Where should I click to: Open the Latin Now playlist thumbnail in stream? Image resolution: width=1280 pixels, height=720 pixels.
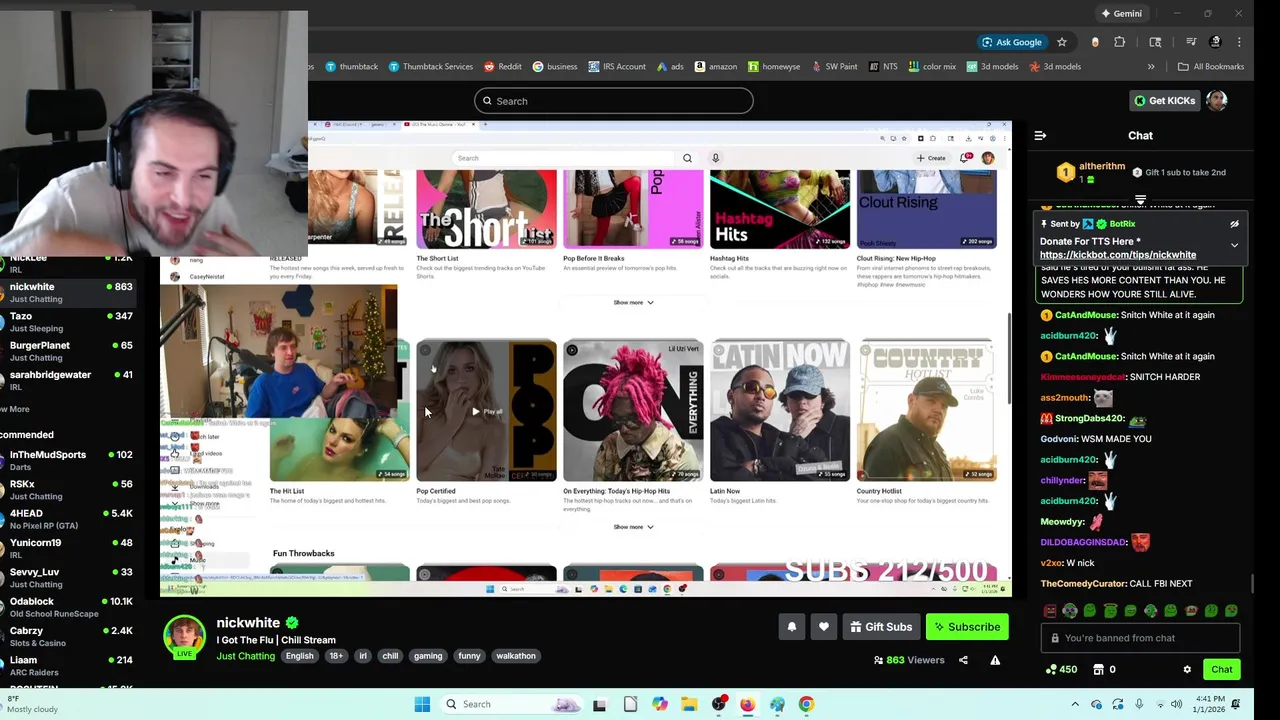coord(780,411)
